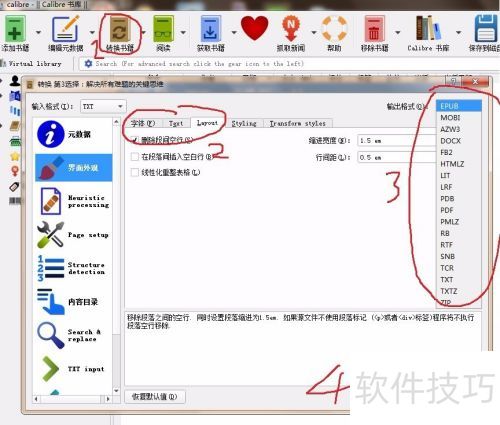Select PDB output format
500x425 pixels.
(459, 198)
